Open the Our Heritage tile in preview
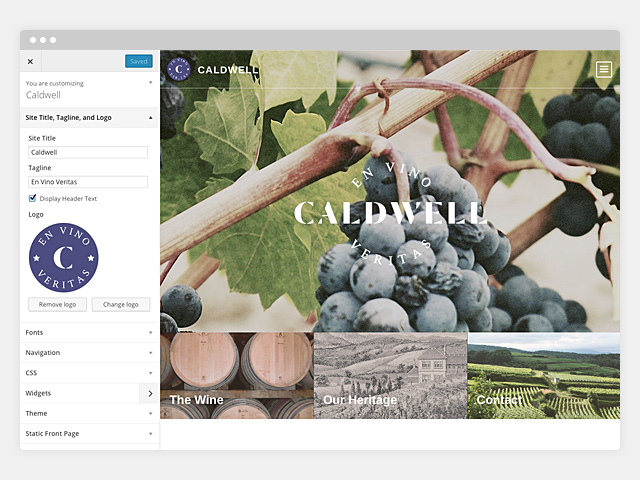640x480 pixels. (391, 376)
